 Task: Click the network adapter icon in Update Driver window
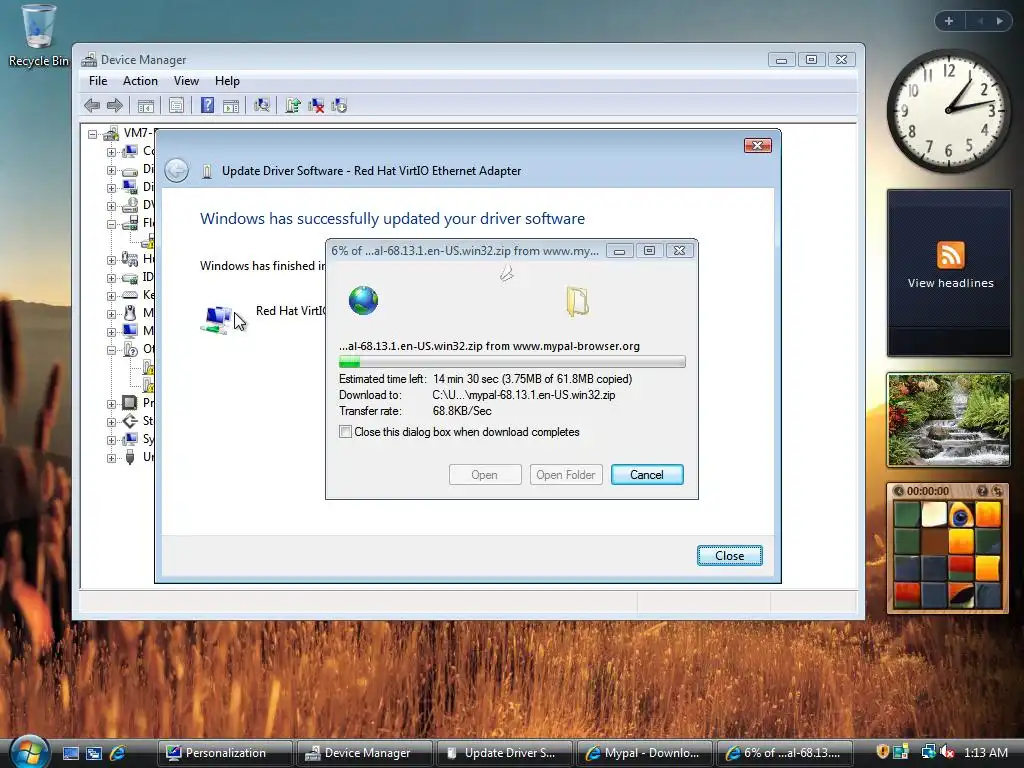(216, 319)
